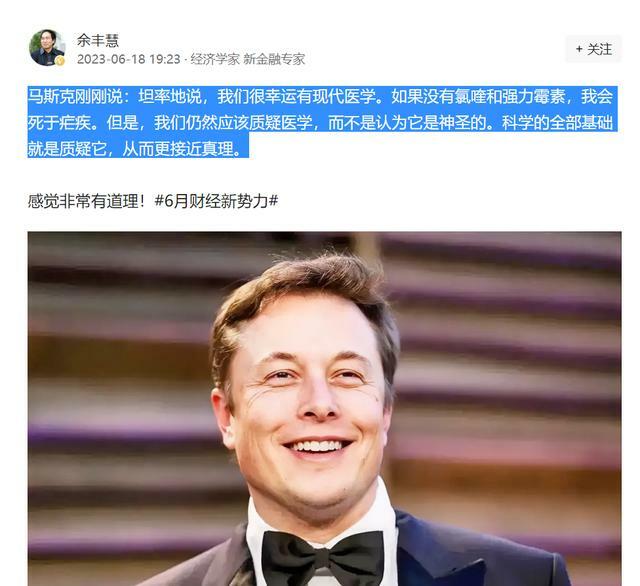Open 余丰慧 username profile link
This screenshot has height=586, width=640.
(98, 40)
